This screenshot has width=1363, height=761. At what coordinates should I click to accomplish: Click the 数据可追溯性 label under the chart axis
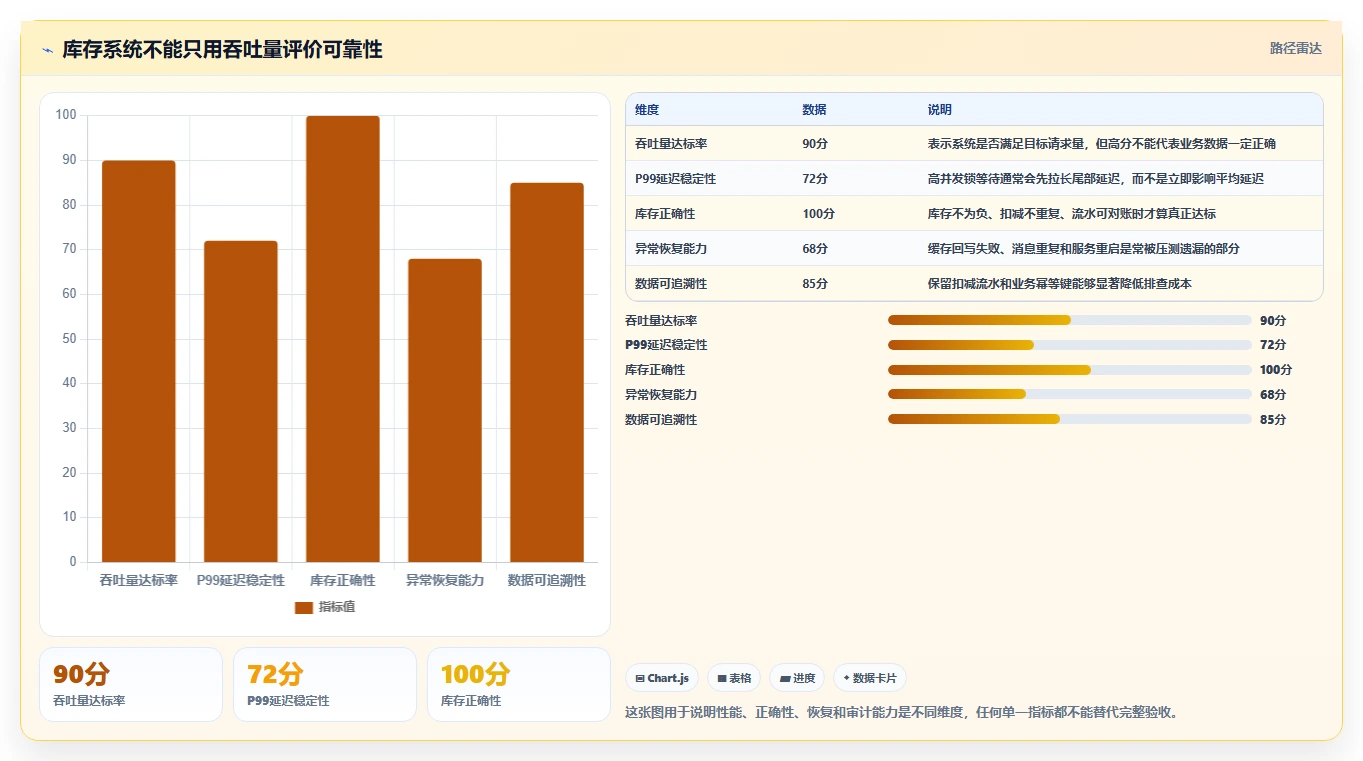[x=547, y=581]
